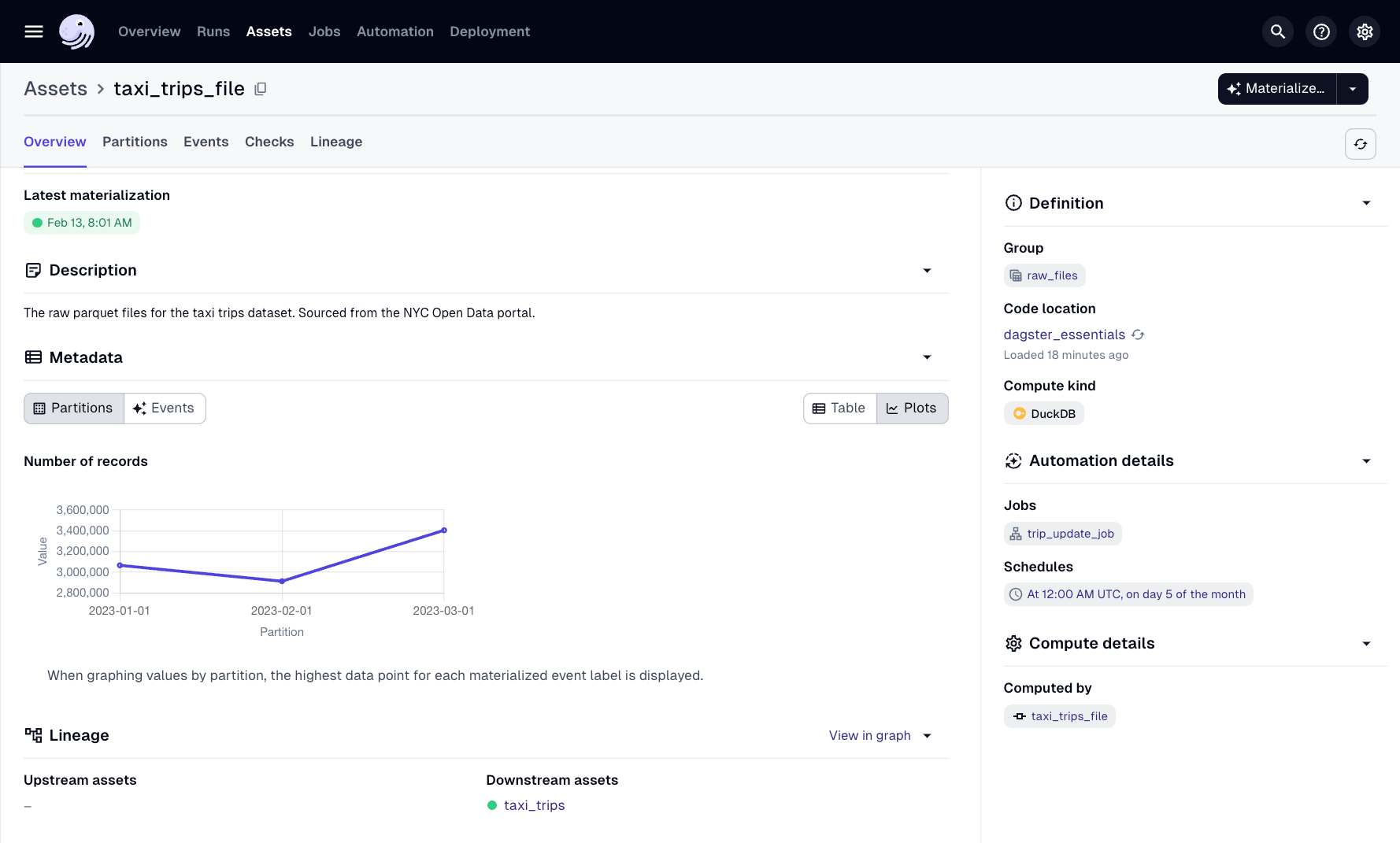Click the Dagster logo icon
The height and width of the screenshot is (843, 1400).
tap(76, 31)
